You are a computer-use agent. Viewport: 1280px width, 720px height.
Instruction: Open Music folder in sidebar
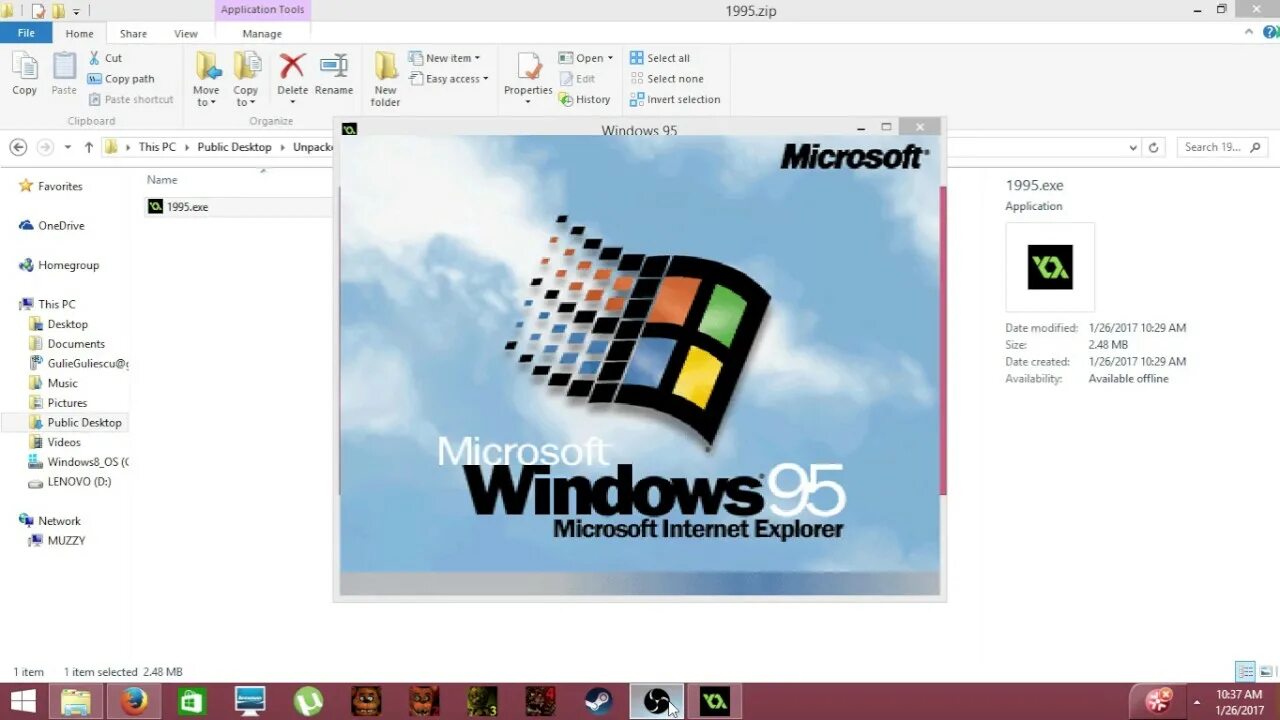click(53, 383)
